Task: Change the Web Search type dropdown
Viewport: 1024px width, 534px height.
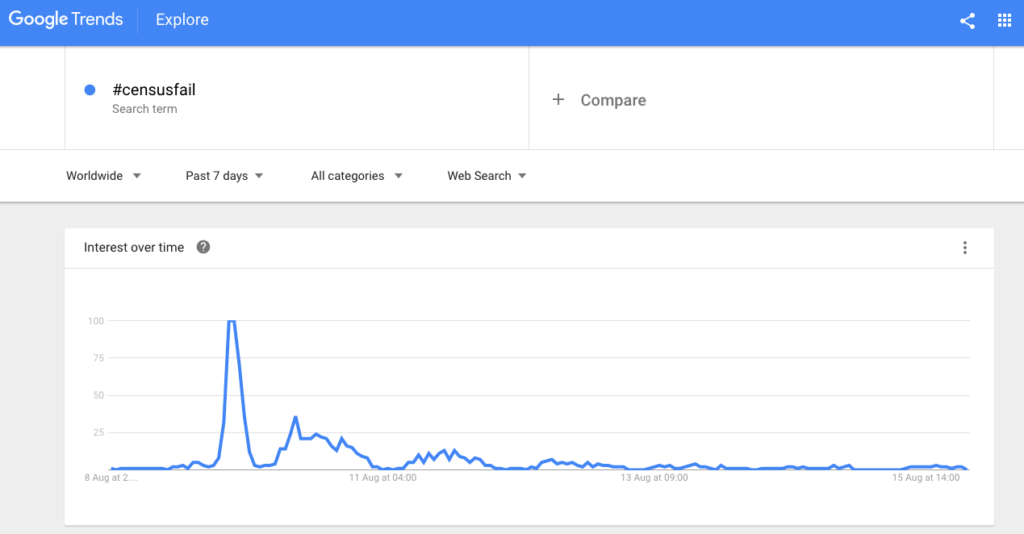Action: (x=487, y=176)
